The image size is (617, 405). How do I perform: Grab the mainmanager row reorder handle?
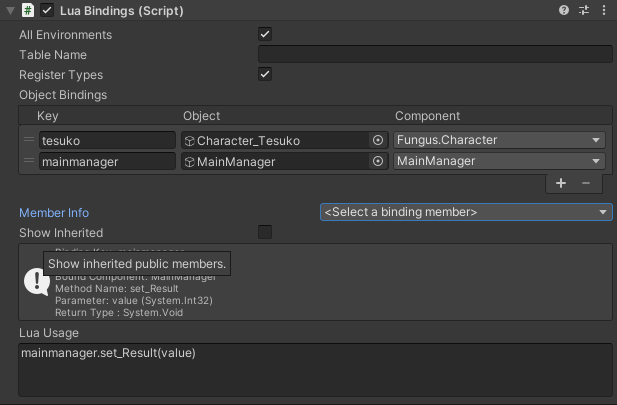28,161
